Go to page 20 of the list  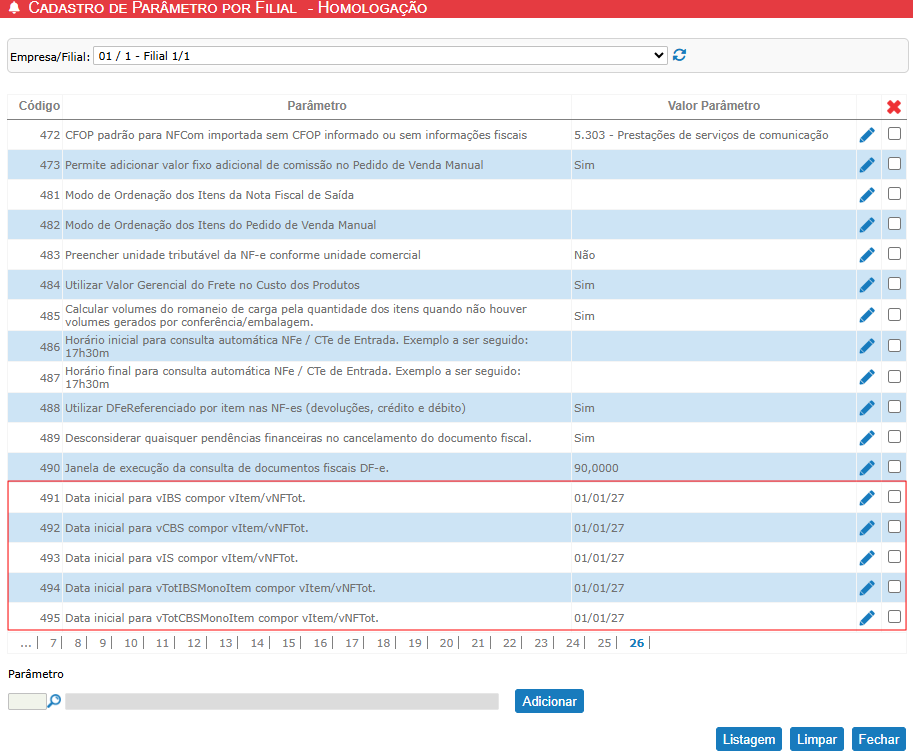coord(447,643)
